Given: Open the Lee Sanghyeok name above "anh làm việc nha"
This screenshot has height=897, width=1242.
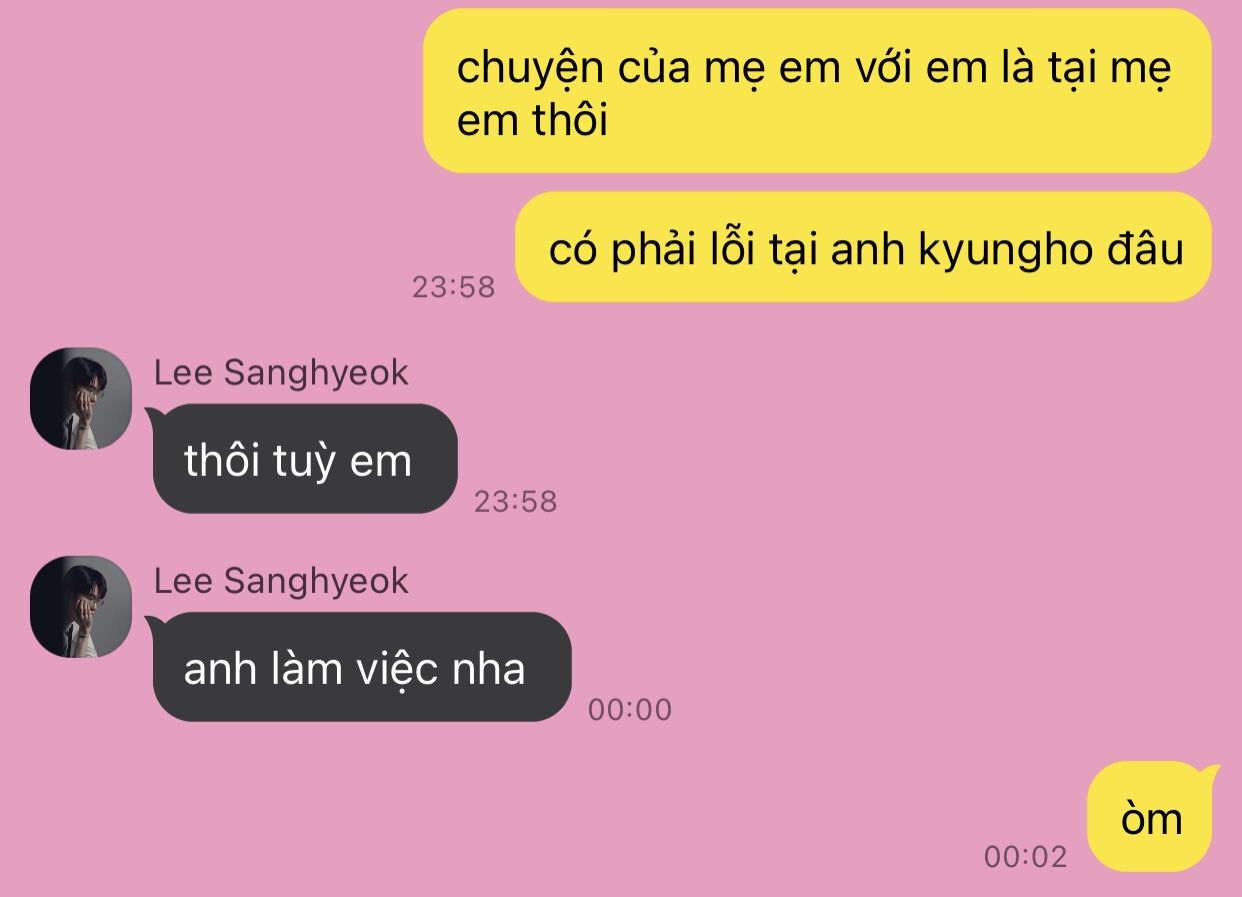Looking at the screenshot, I should click(281, 581).
